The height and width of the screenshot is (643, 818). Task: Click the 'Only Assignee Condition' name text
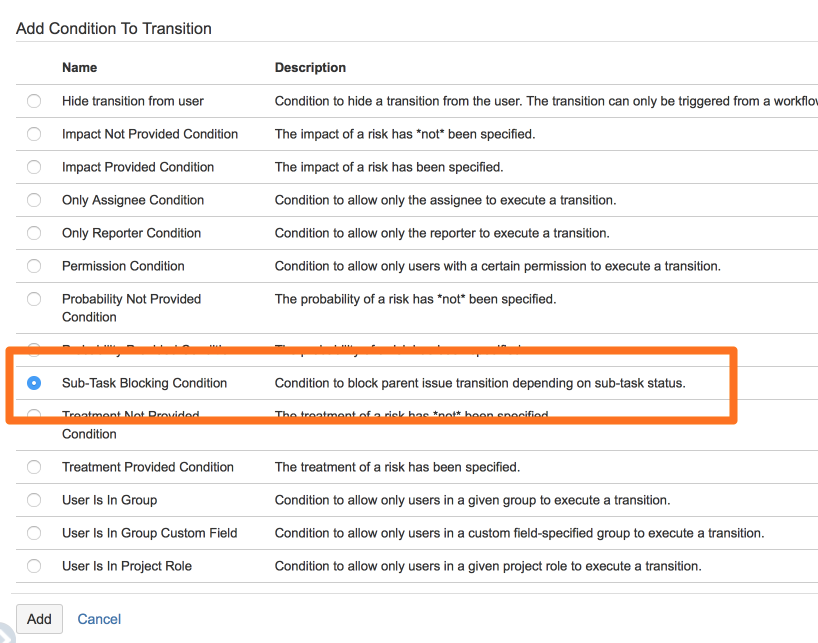(133, 200)
